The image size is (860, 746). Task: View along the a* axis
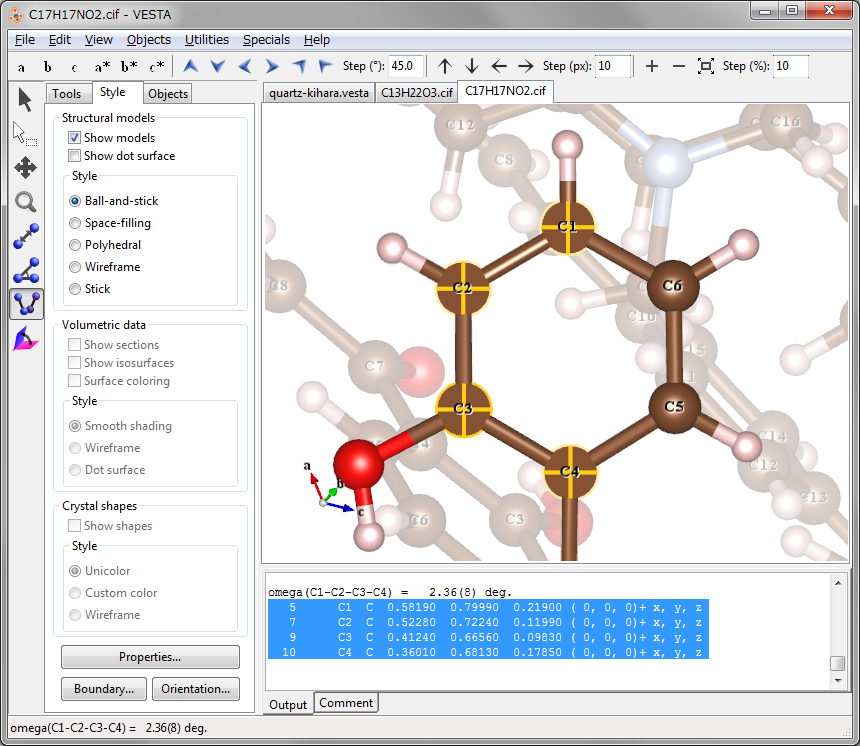tap(102, 67)
